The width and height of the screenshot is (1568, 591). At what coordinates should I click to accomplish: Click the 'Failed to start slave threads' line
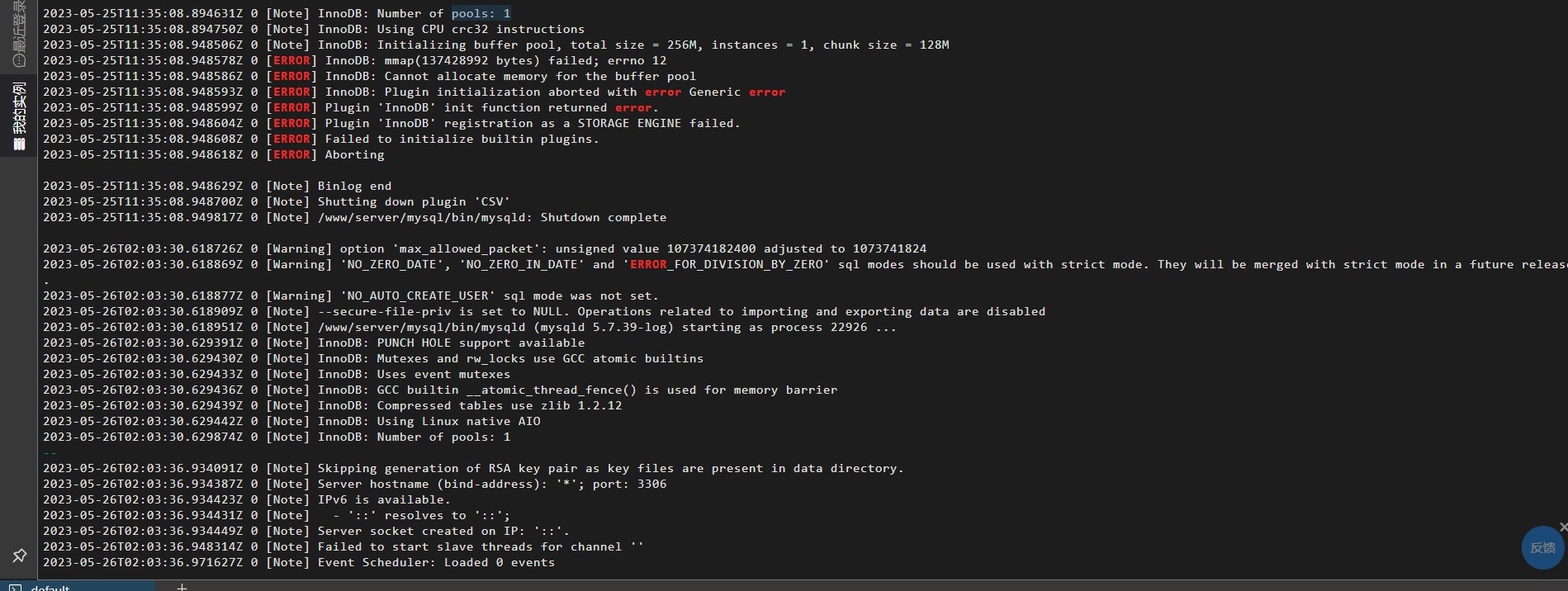343,546
